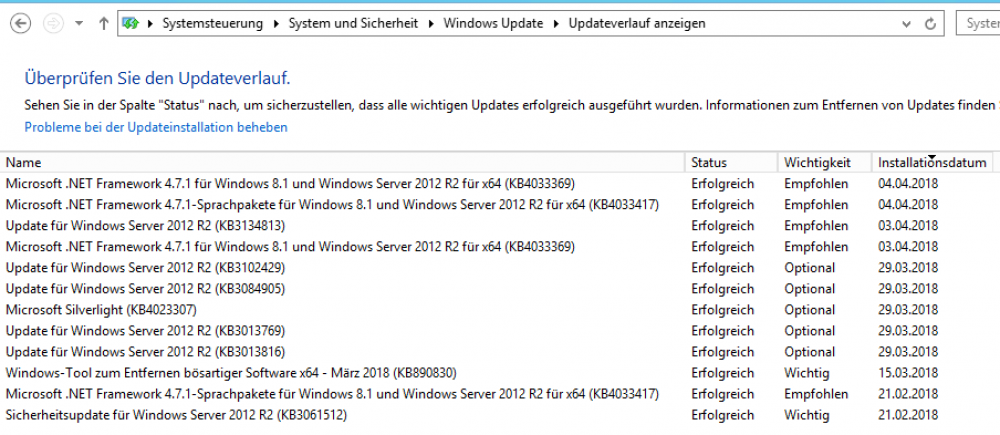Navigate to Windows Update breadcrumb
Viewport: 1000px width, 435px height.
493,23
